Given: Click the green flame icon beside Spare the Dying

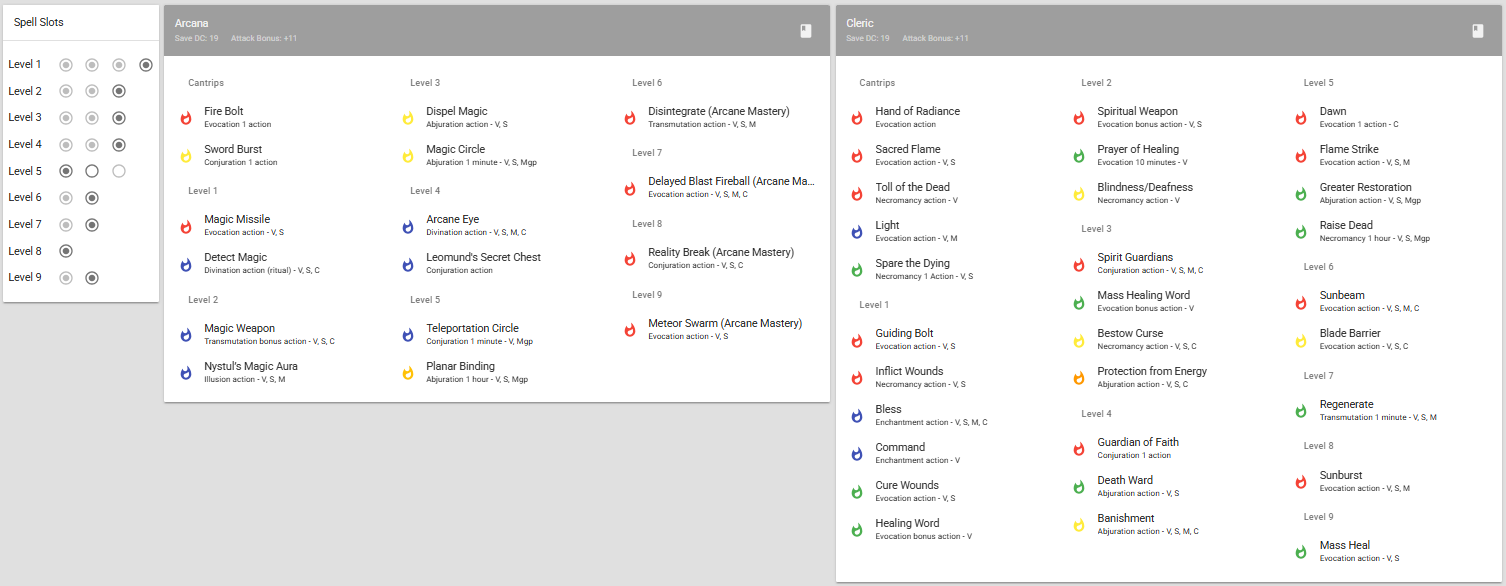Looking at the screenshot, I should (856, 270).
